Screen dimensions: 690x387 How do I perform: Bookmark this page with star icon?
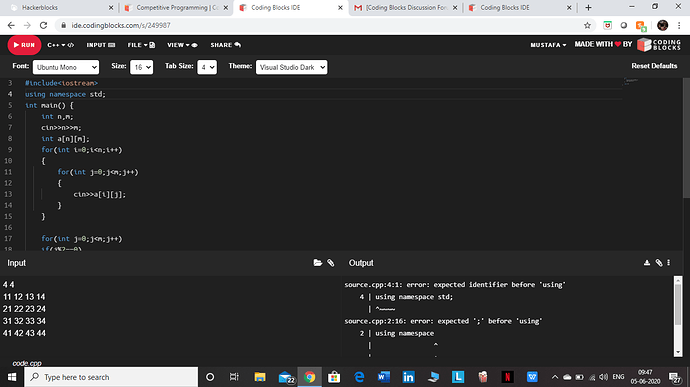(x=587, y=26)
